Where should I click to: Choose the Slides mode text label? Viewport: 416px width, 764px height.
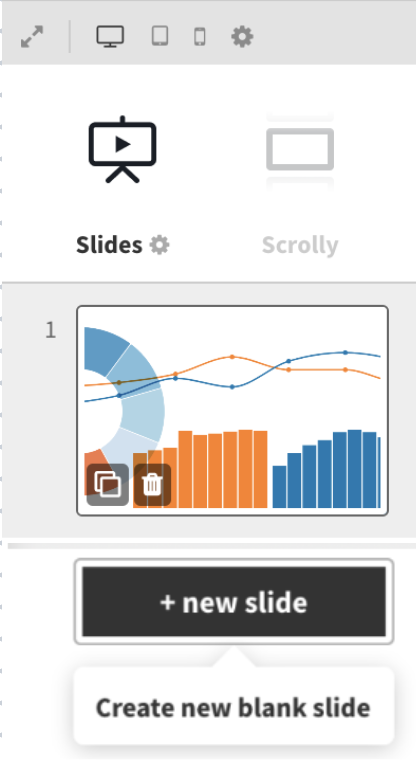click(x=109, y=245)
